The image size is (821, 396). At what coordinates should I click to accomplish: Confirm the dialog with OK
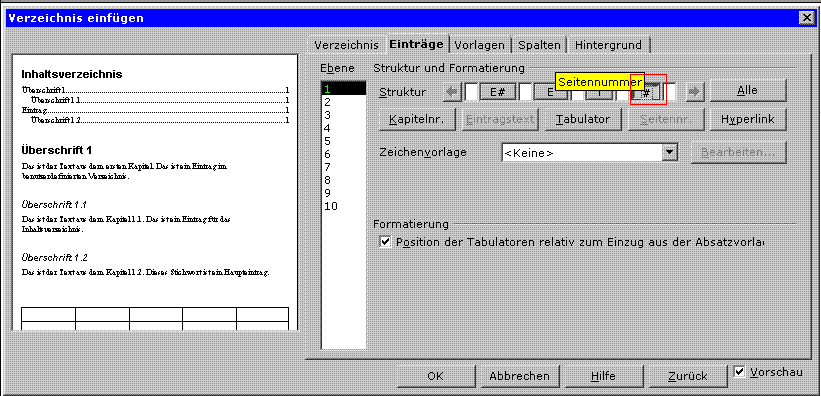coord(435,376)
